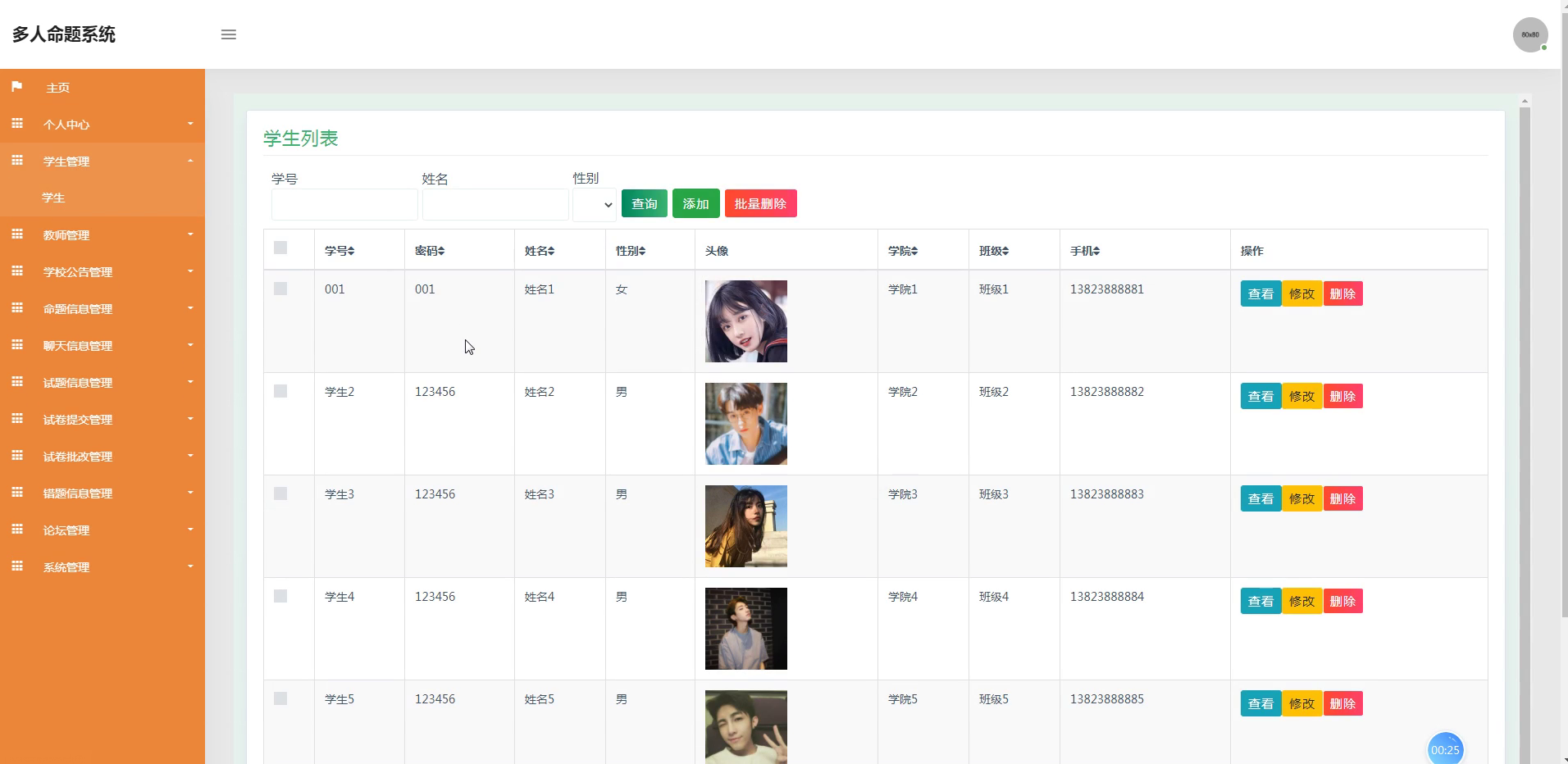Focus the 学号 search input field
This screenshot has height=764, width=1568.
point(344,205)
